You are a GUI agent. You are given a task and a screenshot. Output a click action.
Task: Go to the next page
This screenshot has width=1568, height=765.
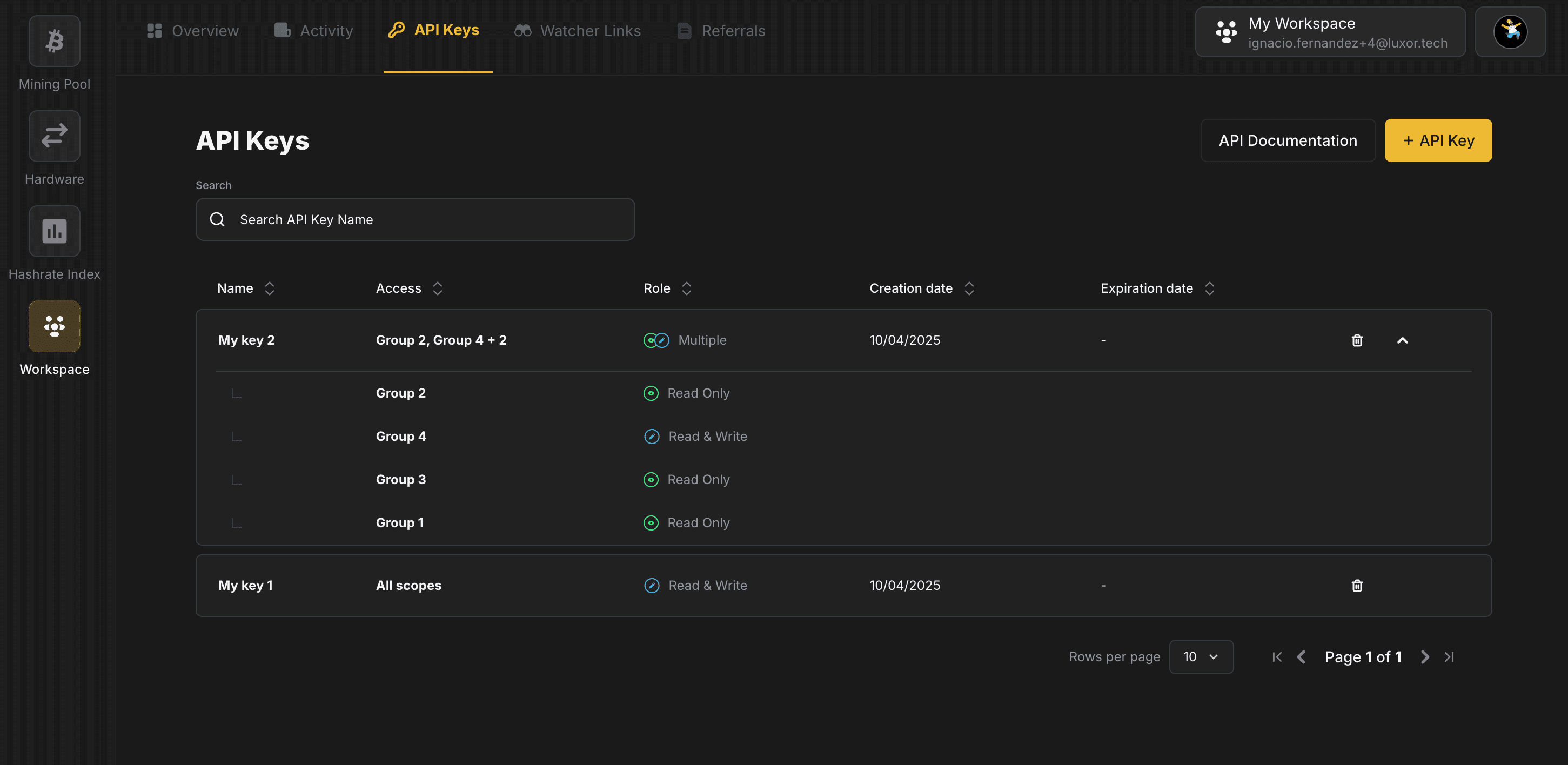(1425, 656)
